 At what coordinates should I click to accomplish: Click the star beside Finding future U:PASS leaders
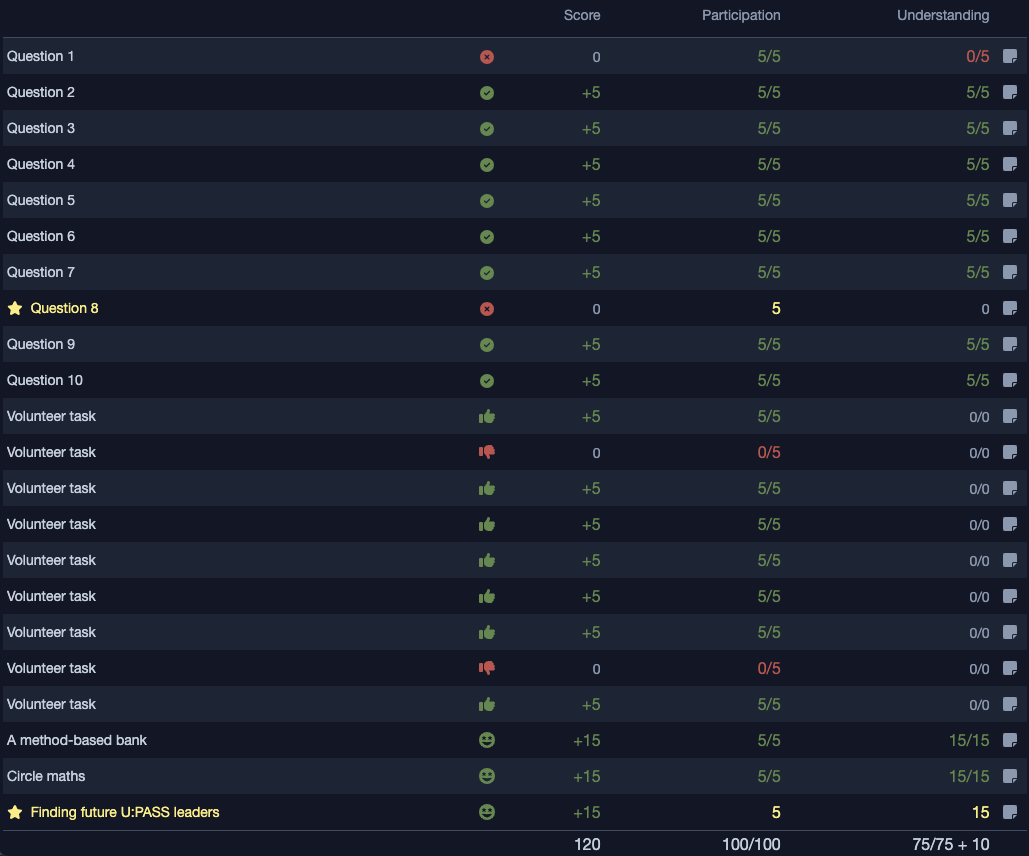pyautogui.click(x=14, y=812)
